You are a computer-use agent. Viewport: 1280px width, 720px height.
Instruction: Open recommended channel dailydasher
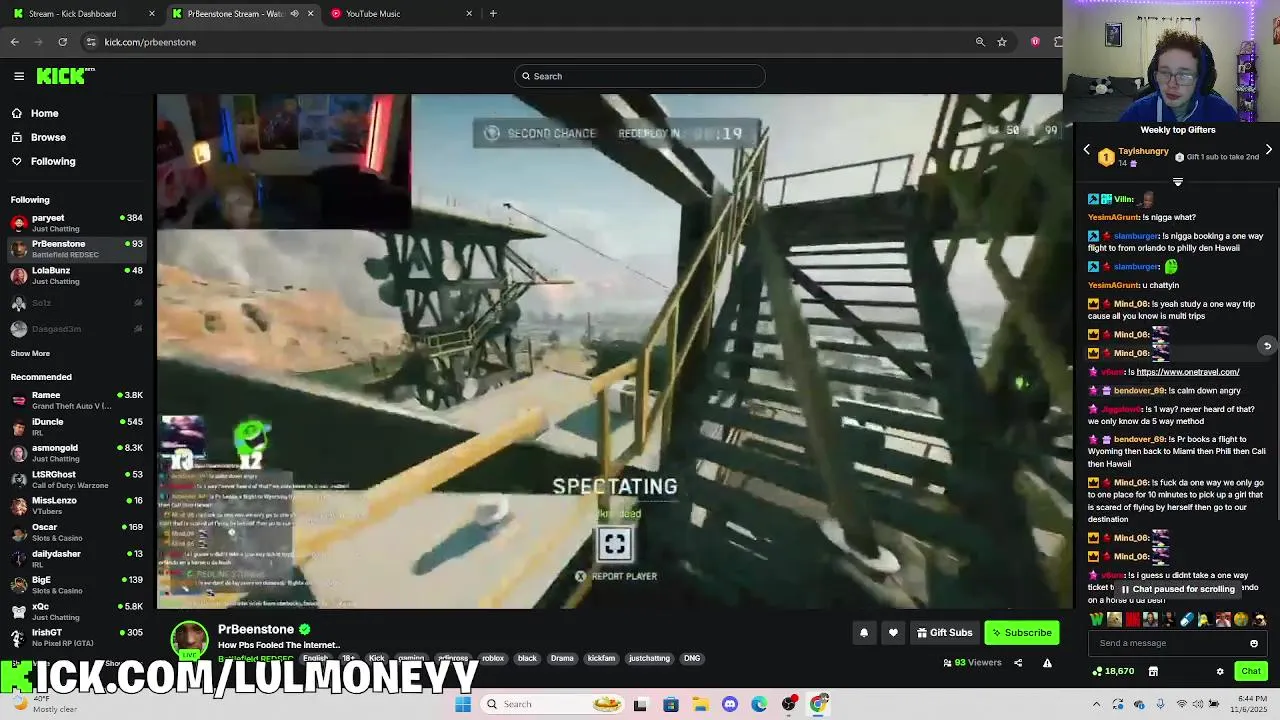[x=76, y=559]
